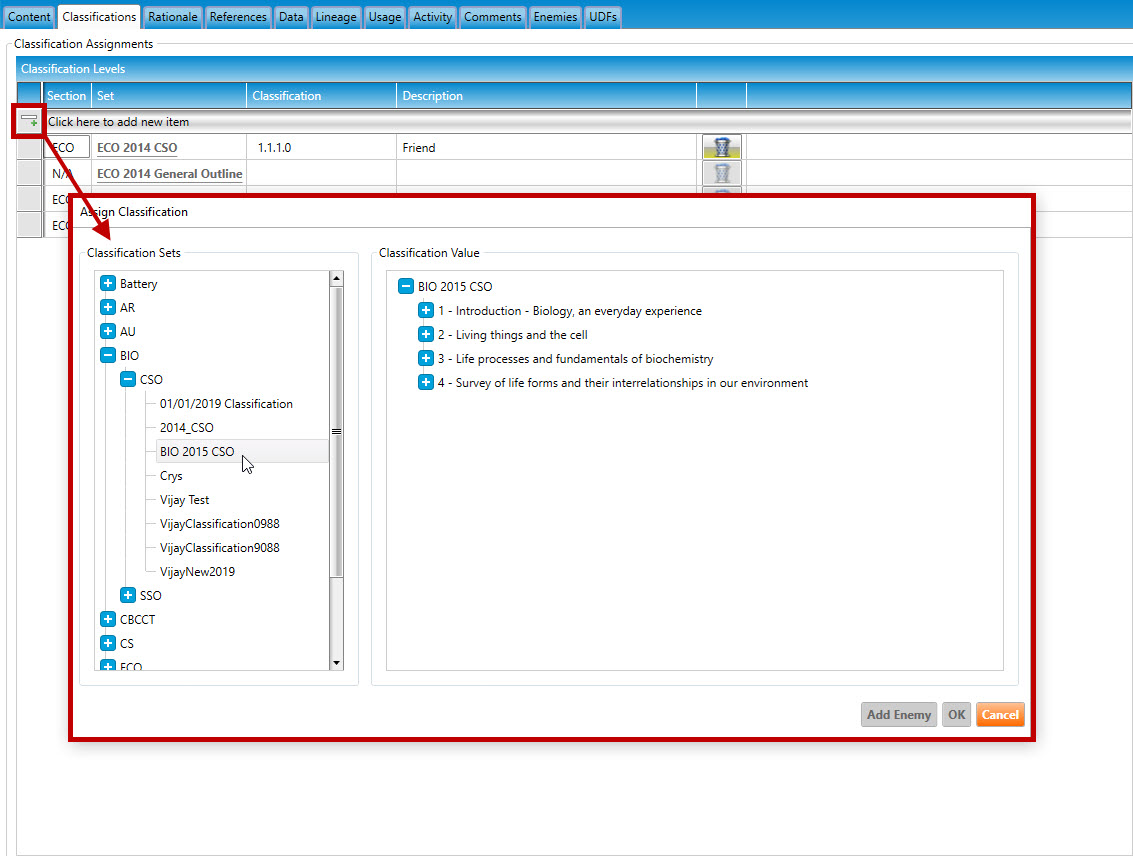1133x856 pixels.
Task: Expand the AR tree node
Action: (x=108, y=308)
